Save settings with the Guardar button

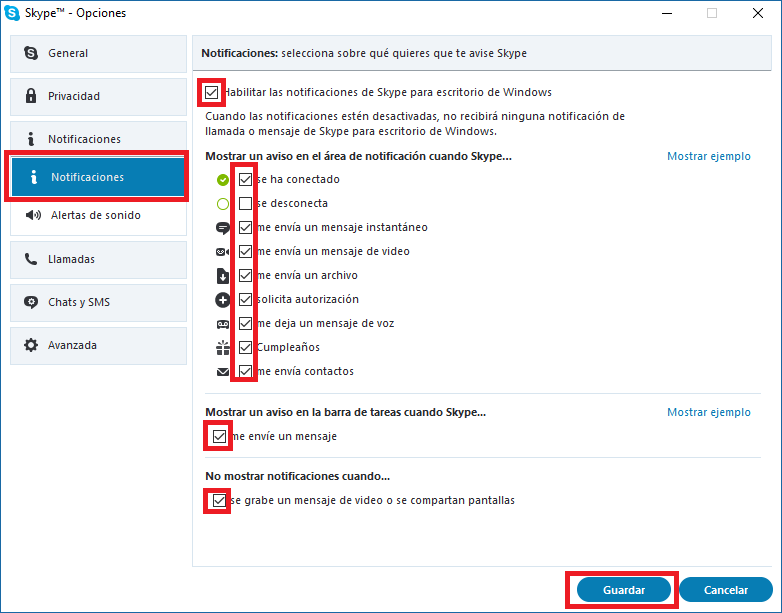[623, 590]
